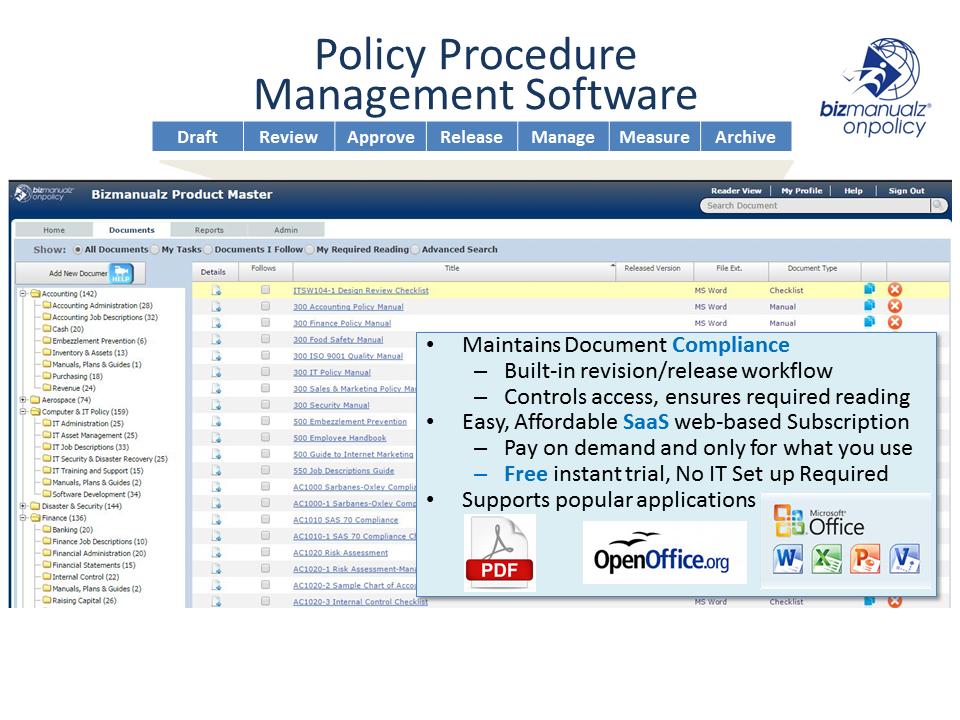
Task: Click the Document Type column header
Action: click(x=812, y=268)
